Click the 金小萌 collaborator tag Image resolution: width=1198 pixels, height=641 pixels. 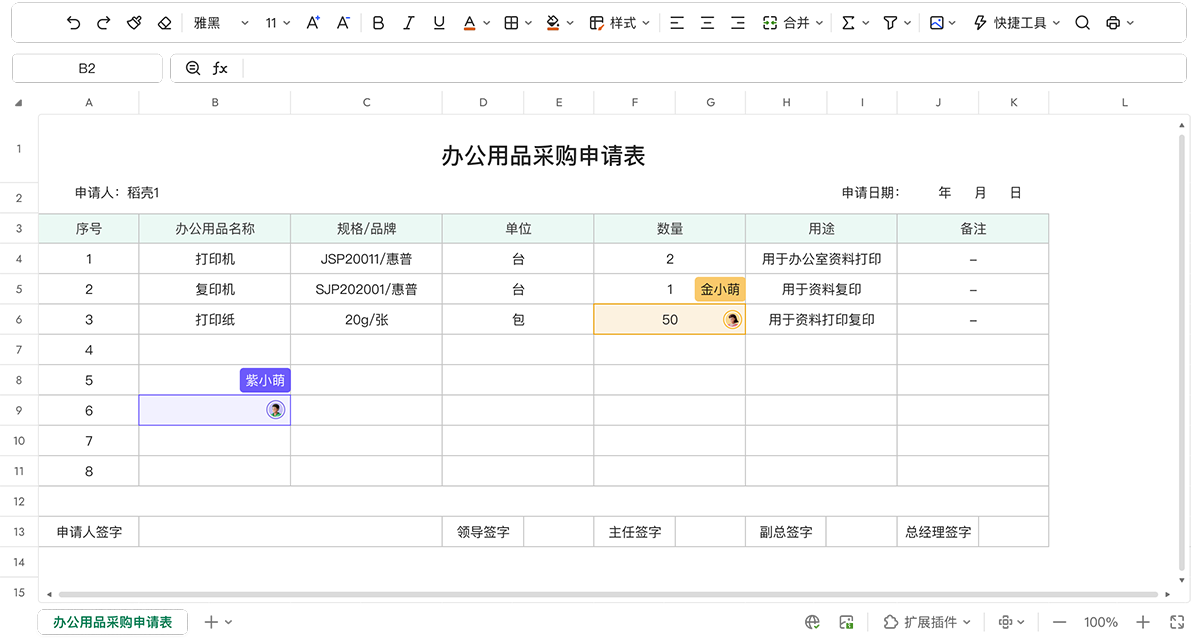tap(720, 289)
